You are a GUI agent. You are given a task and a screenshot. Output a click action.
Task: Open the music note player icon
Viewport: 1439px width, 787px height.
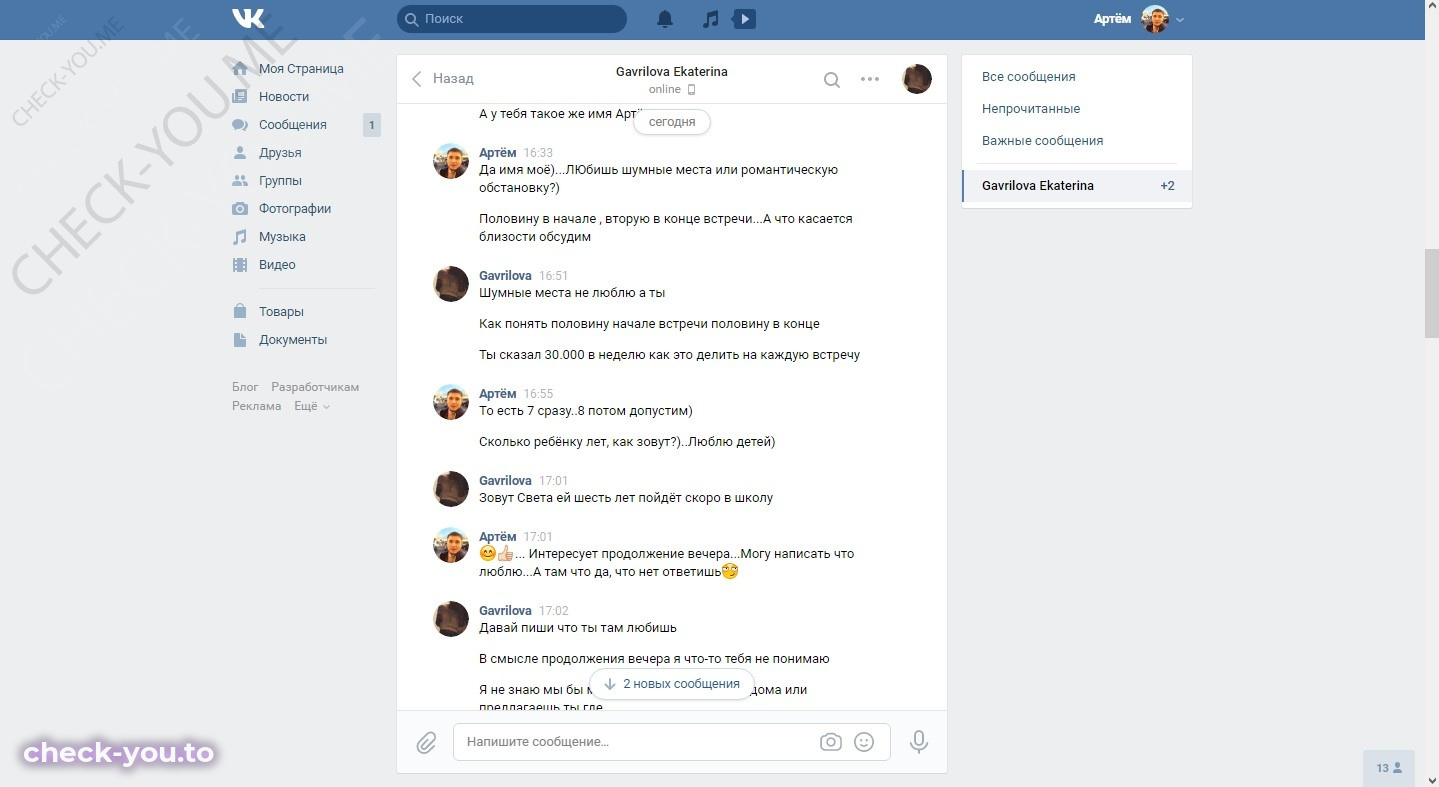tap(710, 19)
